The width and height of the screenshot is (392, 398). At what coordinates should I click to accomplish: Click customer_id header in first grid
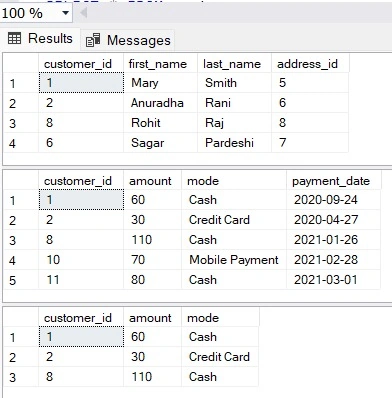pyautogui.click(x=81, y=63)
